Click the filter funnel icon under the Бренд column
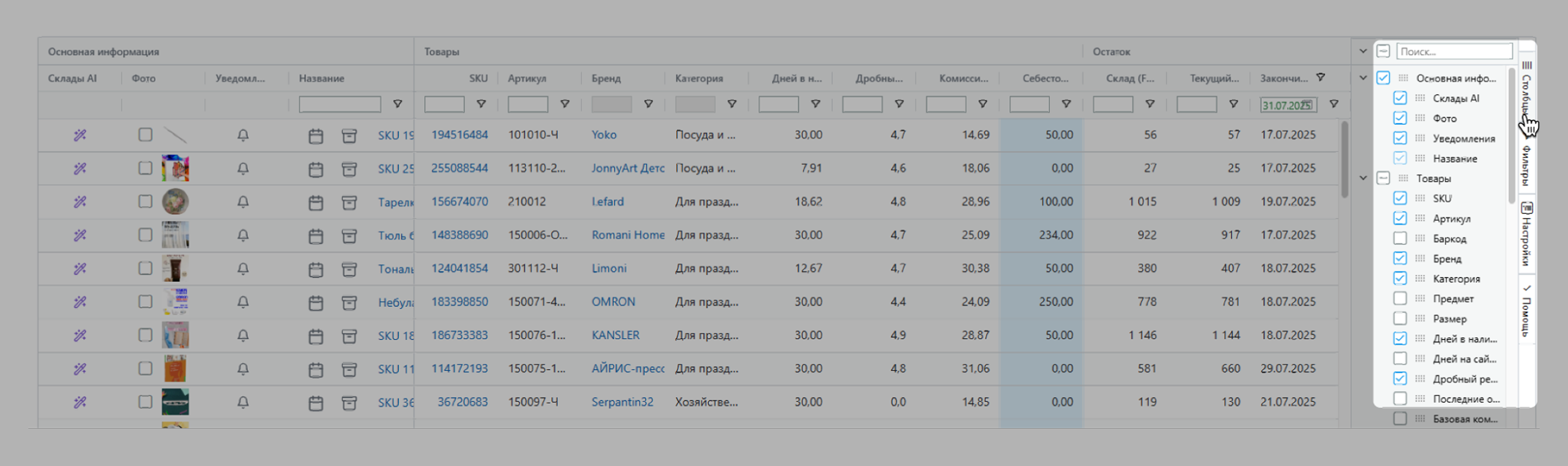The image size is (1568, 466). tap(648, 104)
